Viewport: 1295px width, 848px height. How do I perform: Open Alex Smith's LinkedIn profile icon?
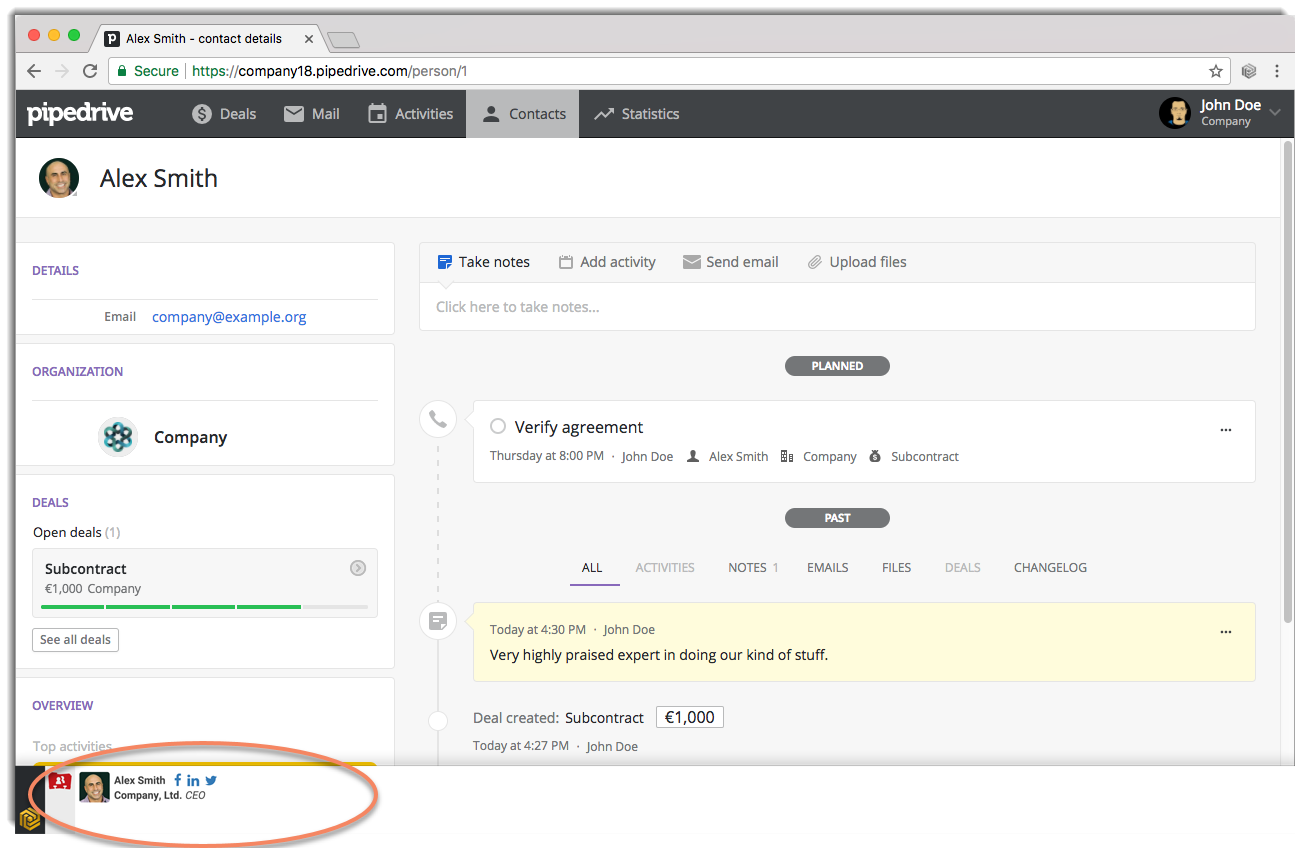tap(193, 780)
